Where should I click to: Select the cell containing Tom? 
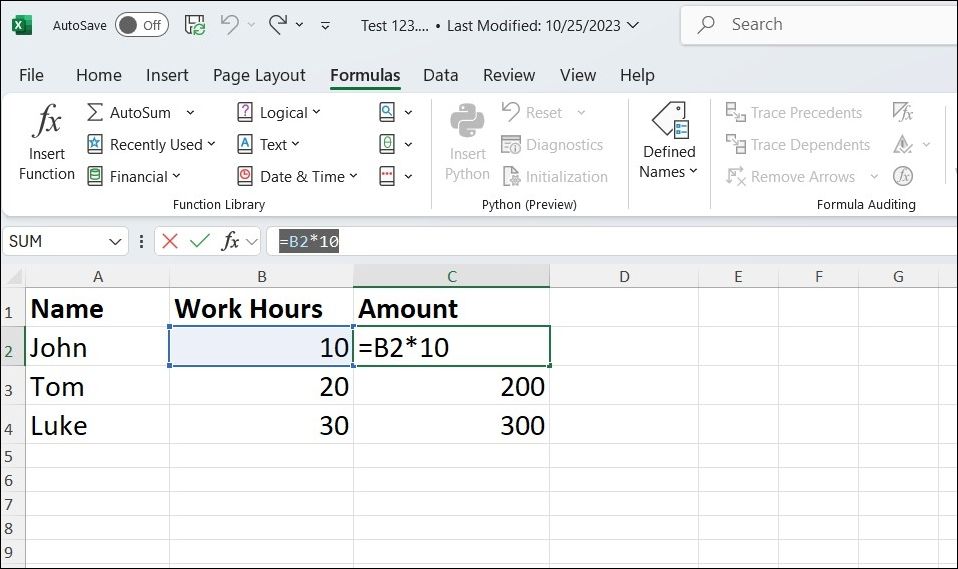97,386
